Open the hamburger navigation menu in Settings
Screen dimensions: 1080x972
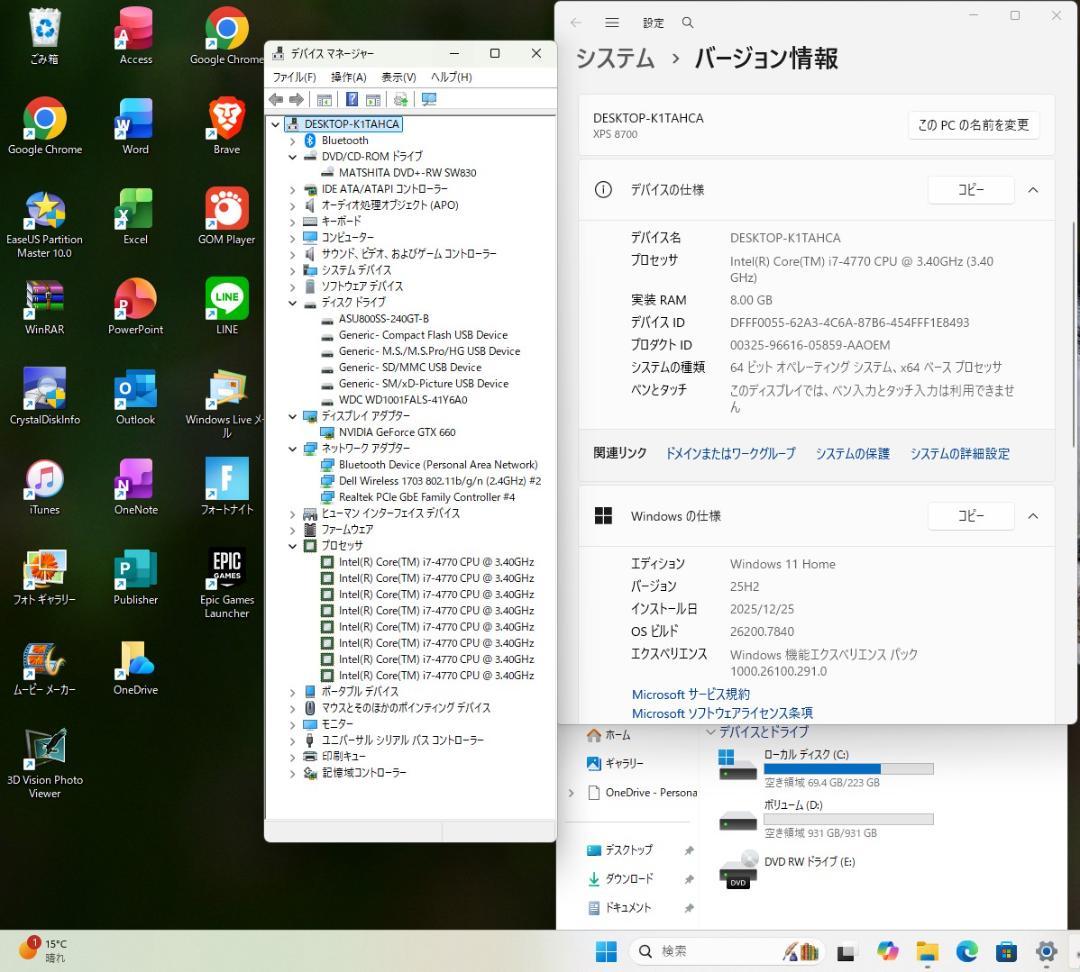612,23
